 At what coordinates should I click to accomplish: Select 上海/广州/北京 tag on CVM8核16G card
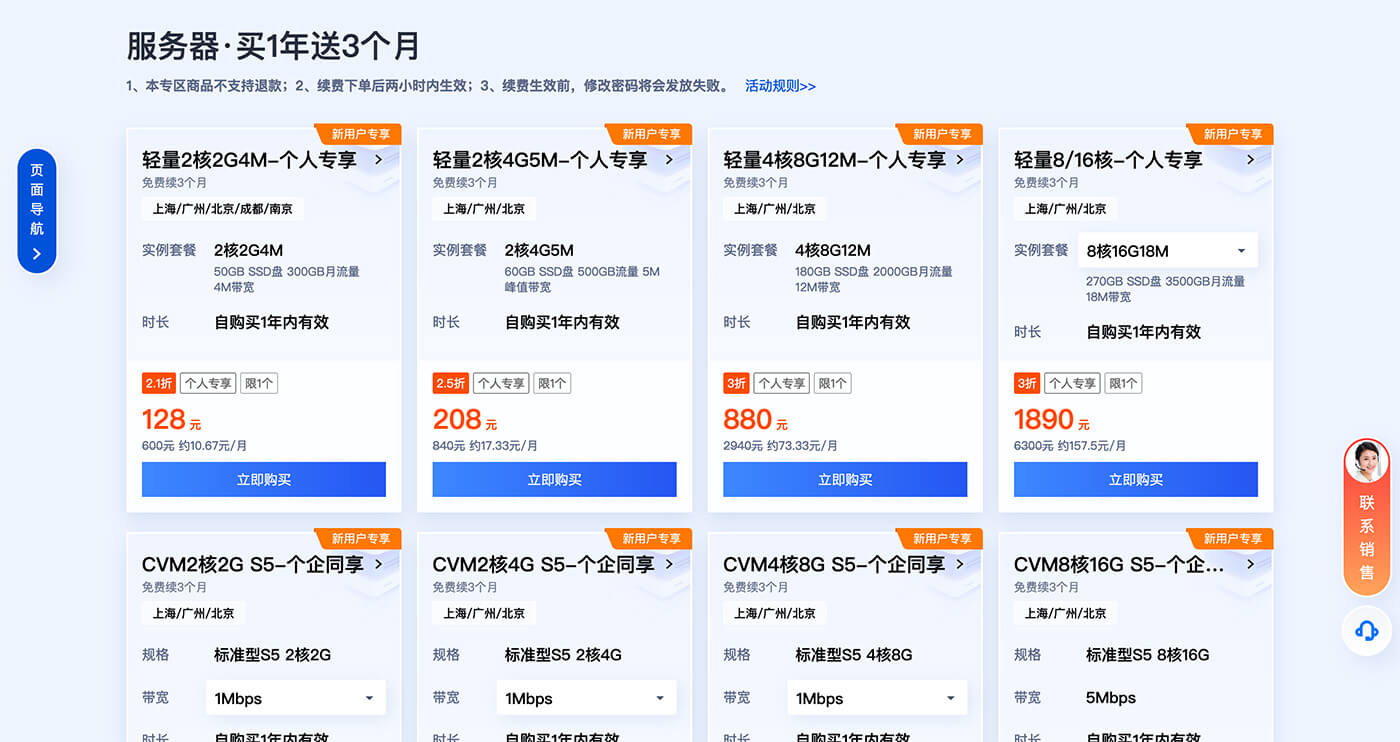[x=1066, y=613]
